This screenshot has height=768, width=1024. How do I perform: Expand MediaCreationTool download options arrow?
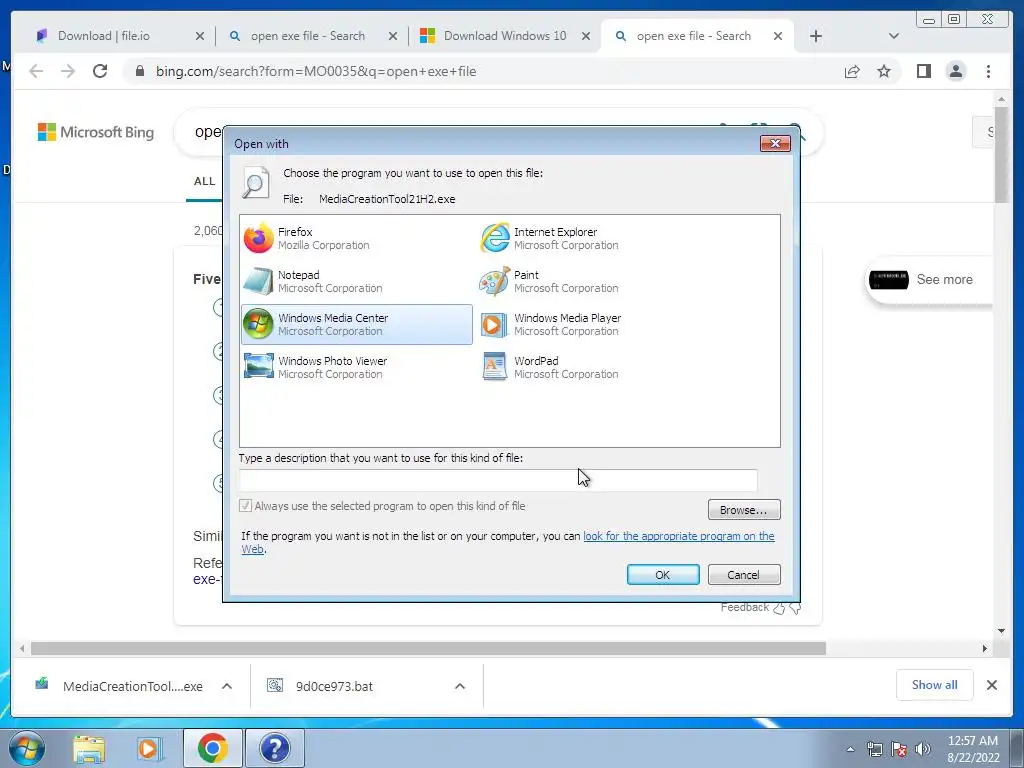point(227,686)
